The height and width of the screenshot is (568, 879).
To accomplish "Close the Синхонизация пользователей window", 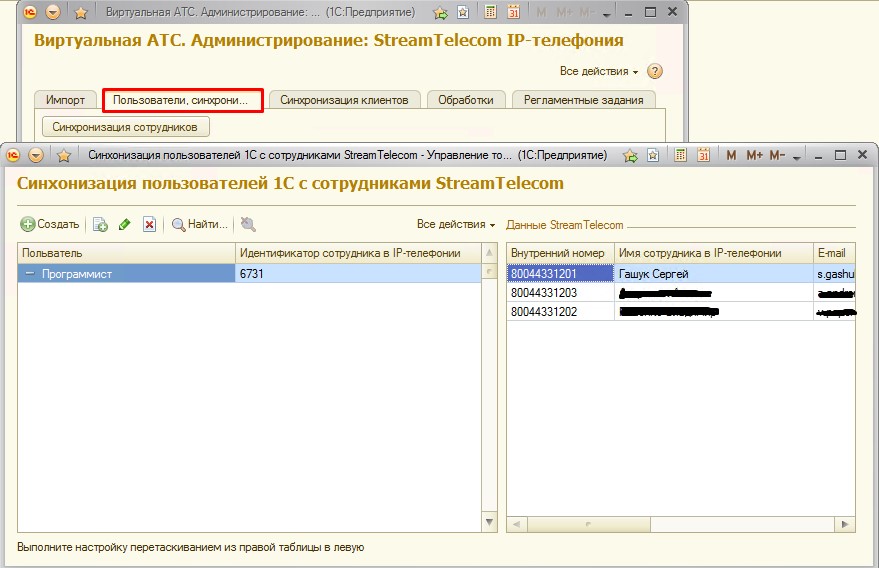I will click(x=862, y=155).
